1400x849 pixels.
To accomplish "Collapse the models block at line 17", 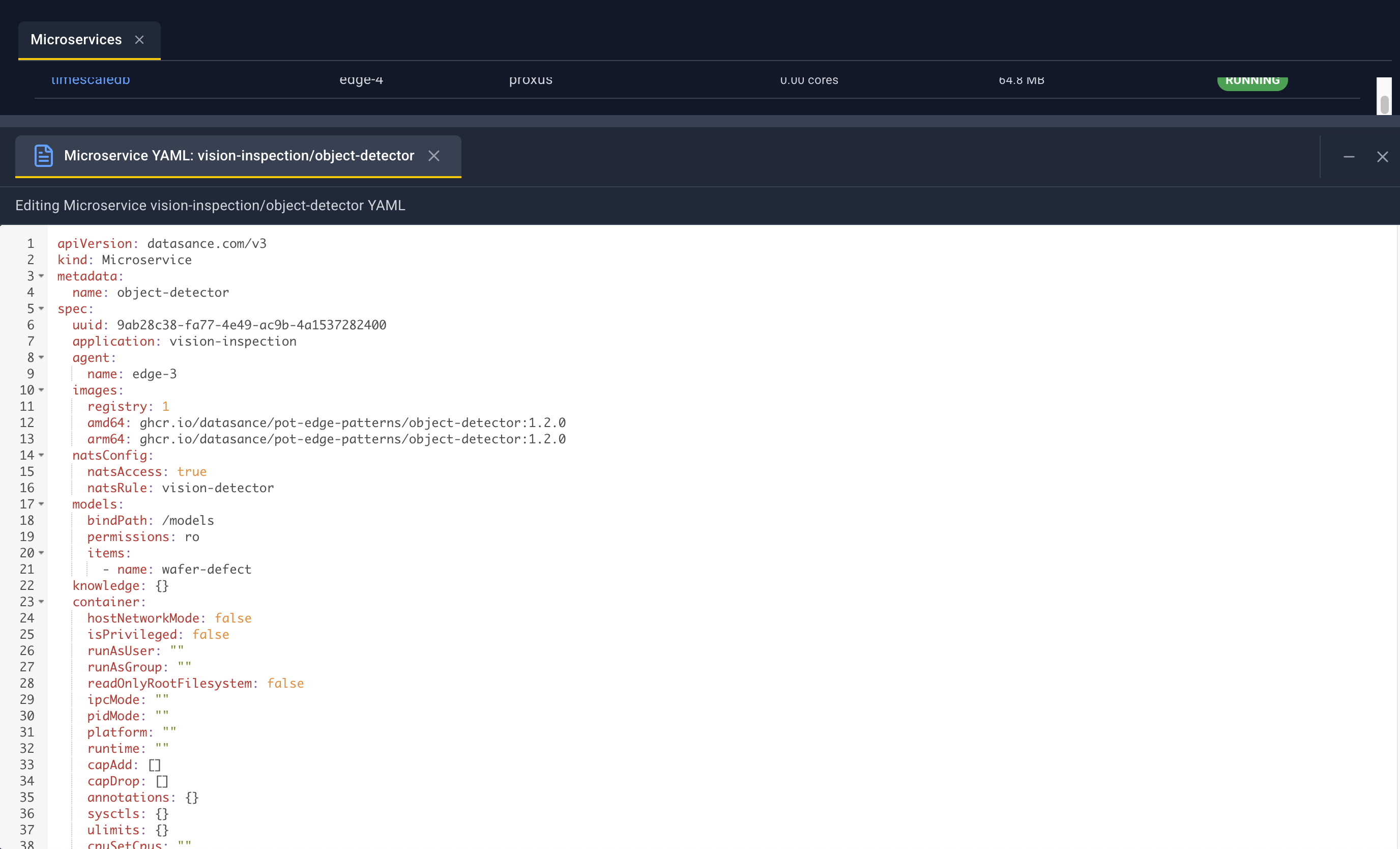I will click(42, 504).
